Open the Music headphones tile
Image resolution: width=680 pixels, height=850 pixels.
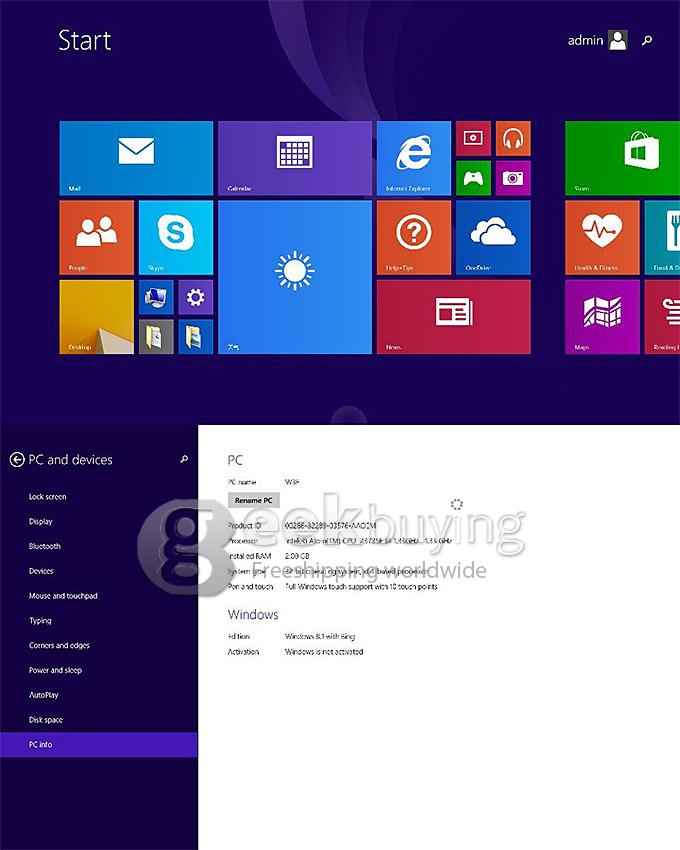click(513, 138)
